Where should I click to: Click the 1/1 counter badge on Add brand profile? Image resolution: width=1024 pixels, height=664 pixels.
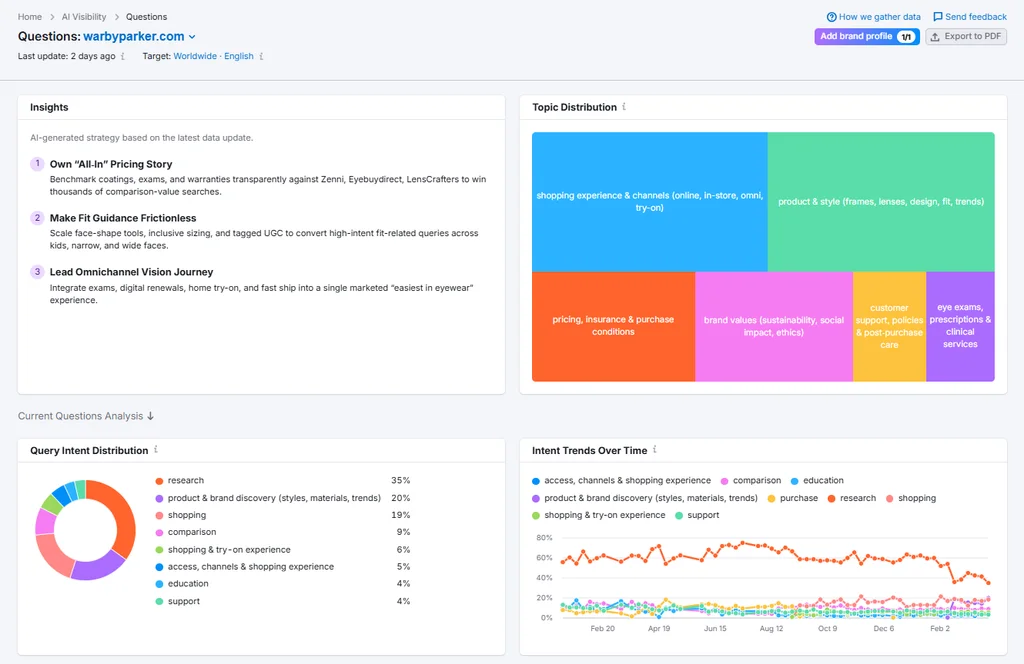point(906,37)
